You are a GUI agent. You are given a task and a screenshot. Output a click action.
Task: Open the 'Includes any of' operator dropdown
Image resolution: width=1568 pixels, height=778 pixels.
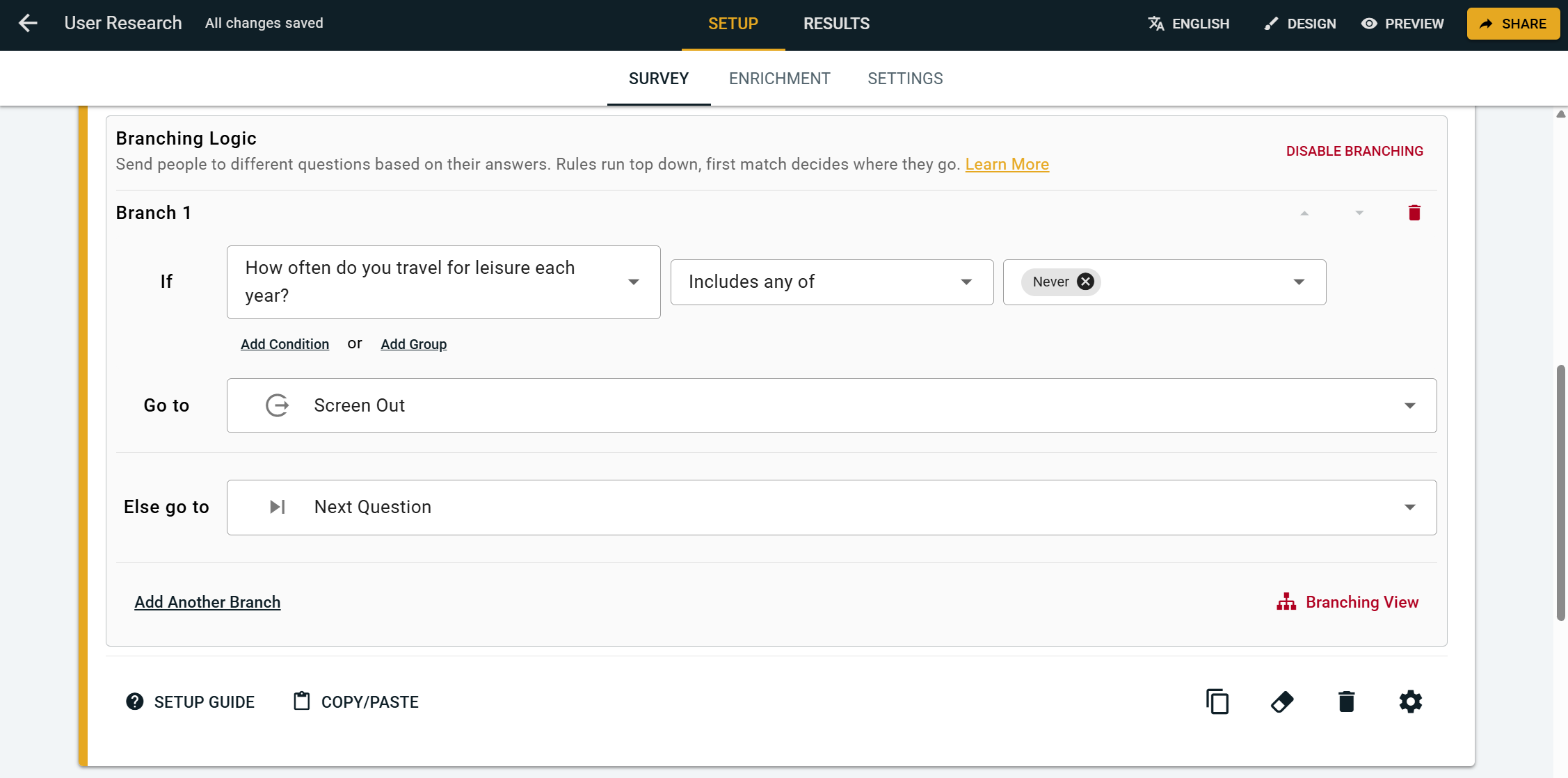(x=831, y=282)
